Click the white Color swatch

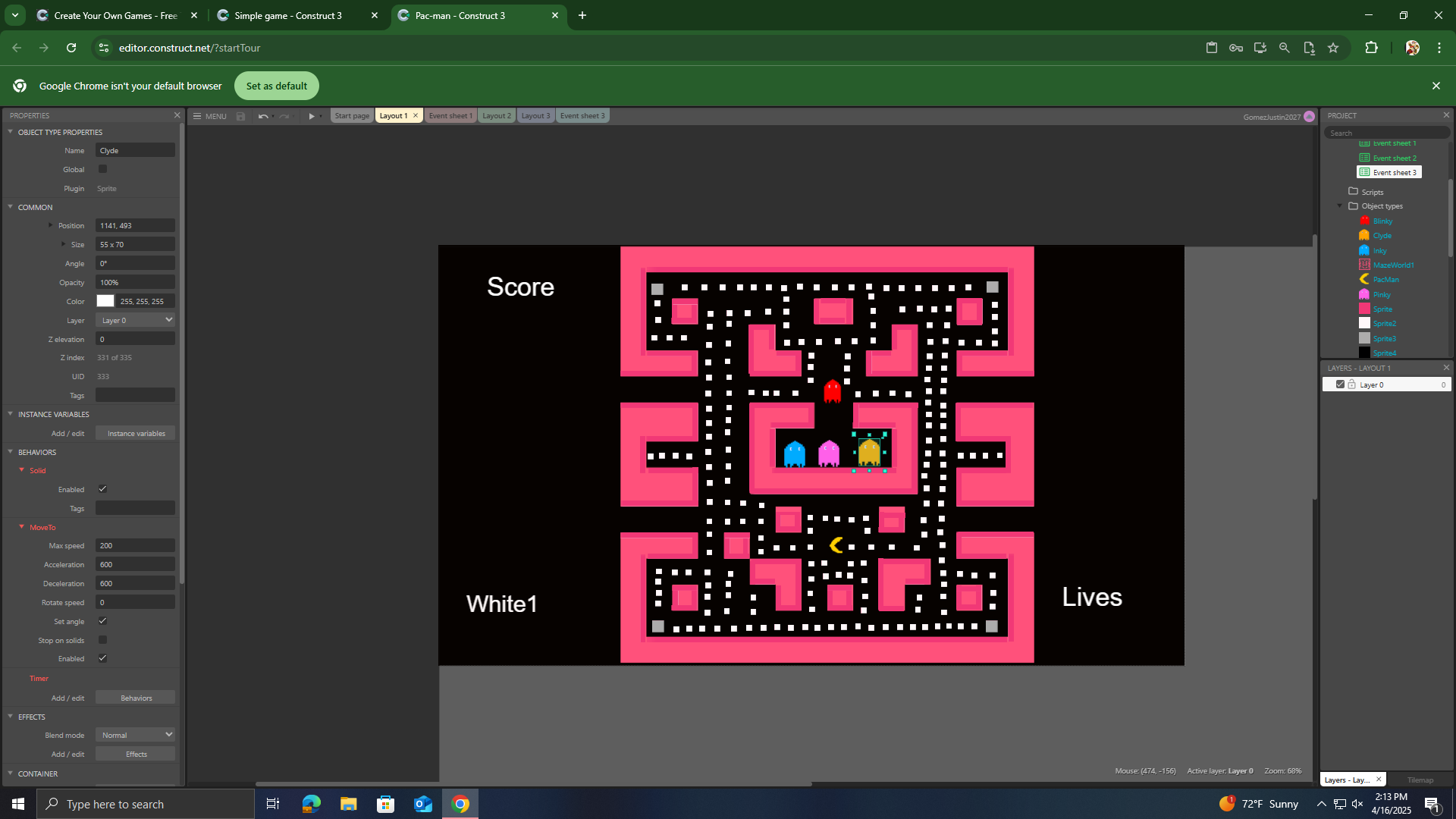105,301
